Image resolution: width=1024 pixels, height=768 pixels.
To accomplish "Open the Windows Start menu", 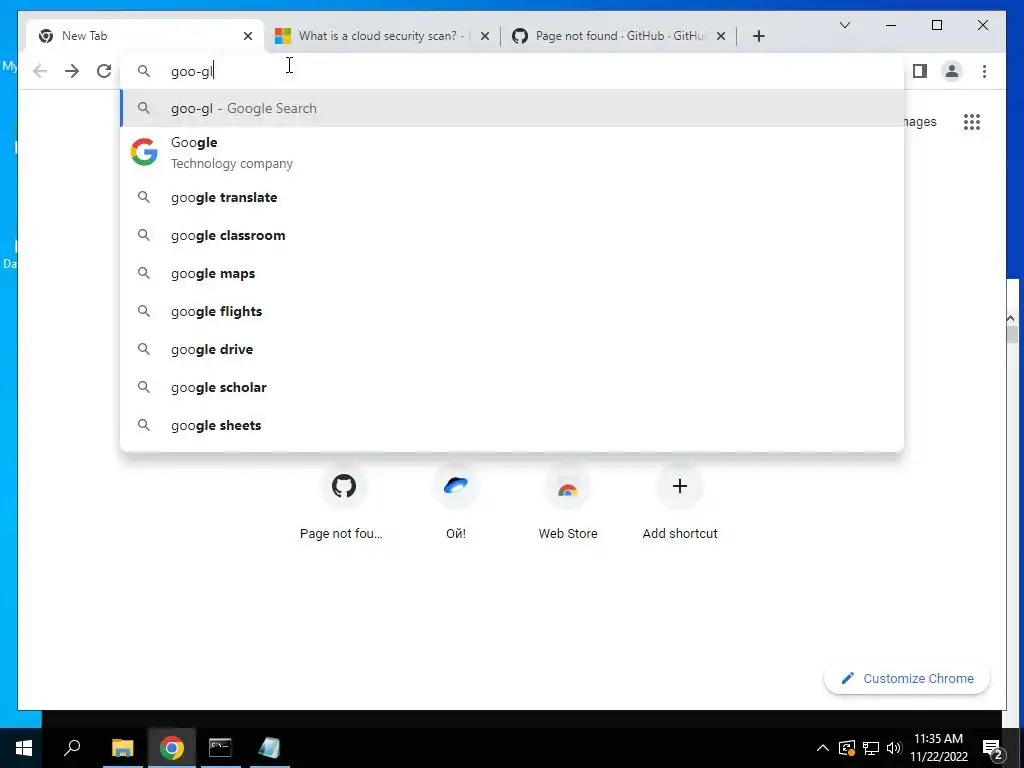I will coord(24,748).
